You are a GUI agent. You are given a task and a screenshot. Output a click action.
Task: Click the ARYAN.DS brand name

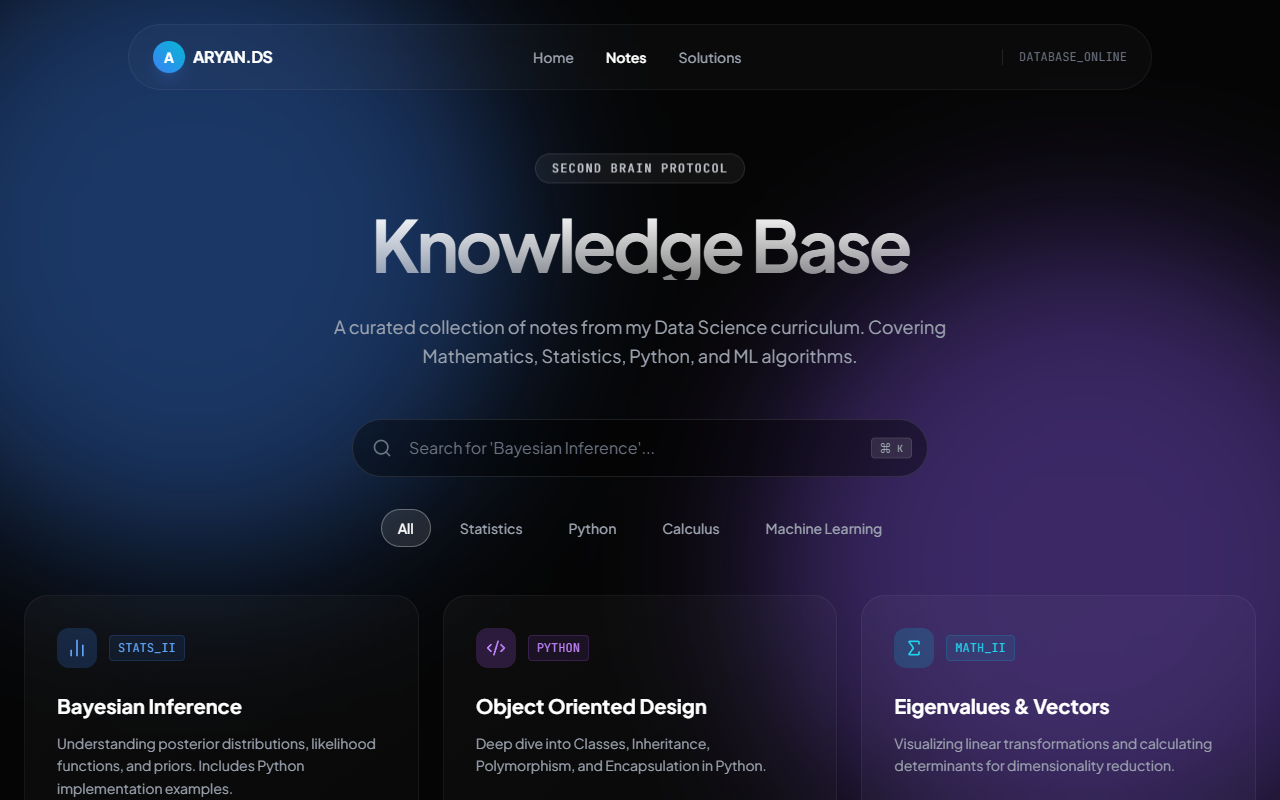[233, 57]
